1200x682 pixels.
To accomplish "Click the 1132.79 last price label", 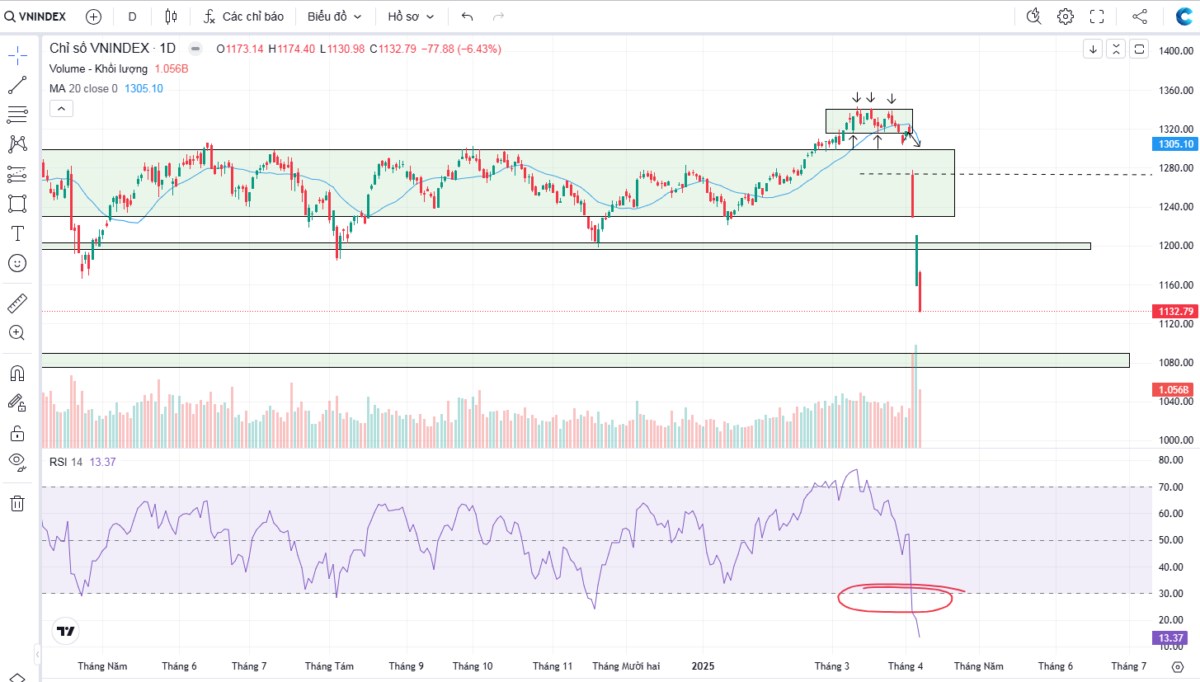I will (1177, 311).
